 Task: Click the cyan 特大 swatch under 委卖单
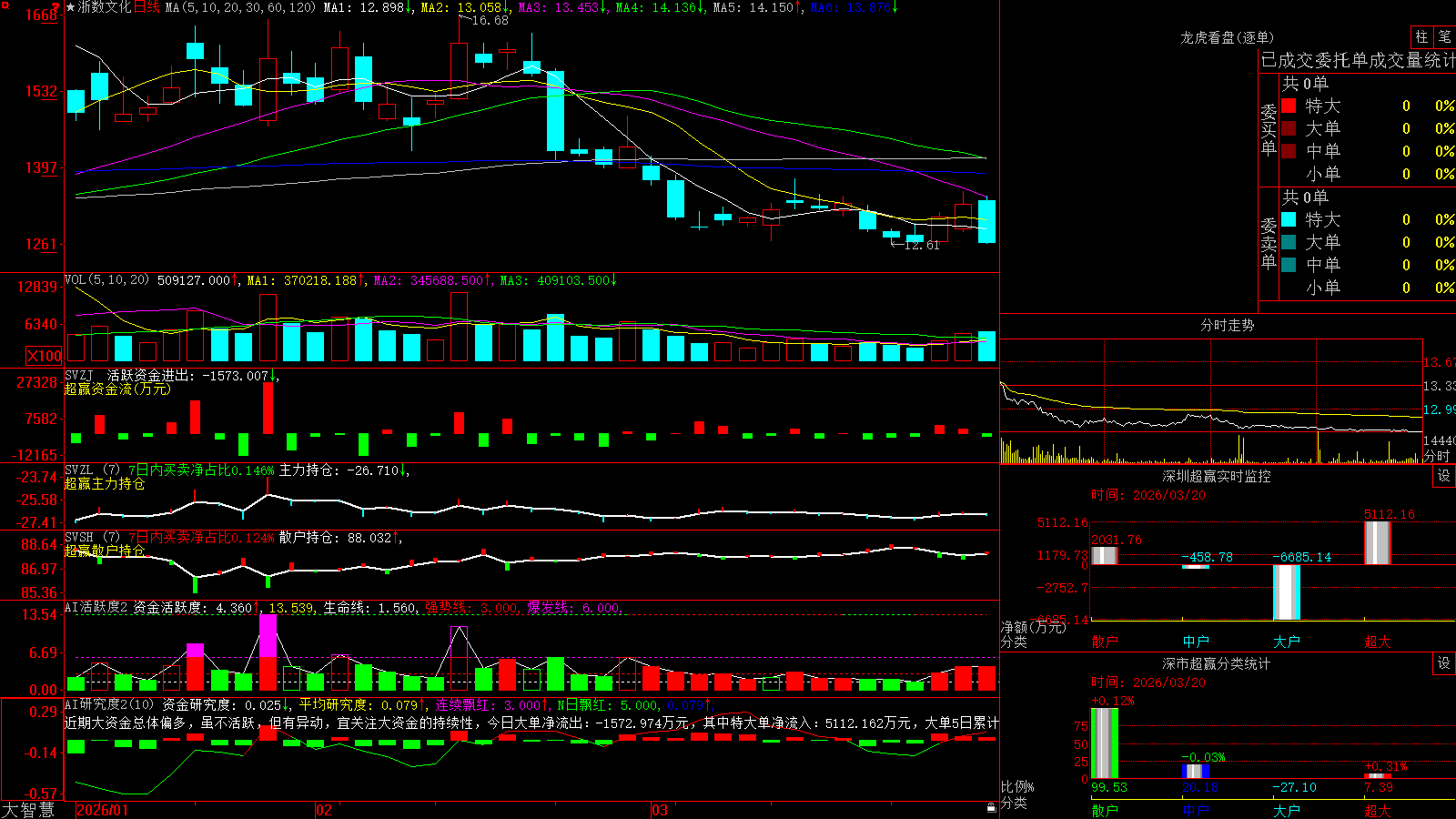coord(1289,219)
